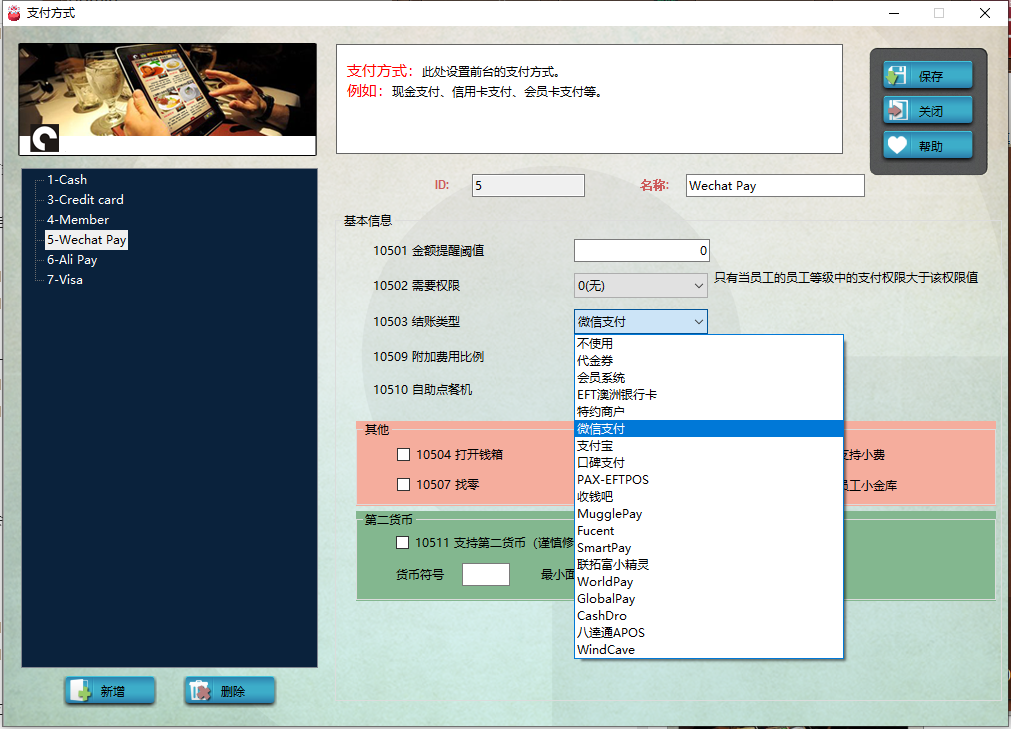Click the green arrow save icon

click(896, 76)
